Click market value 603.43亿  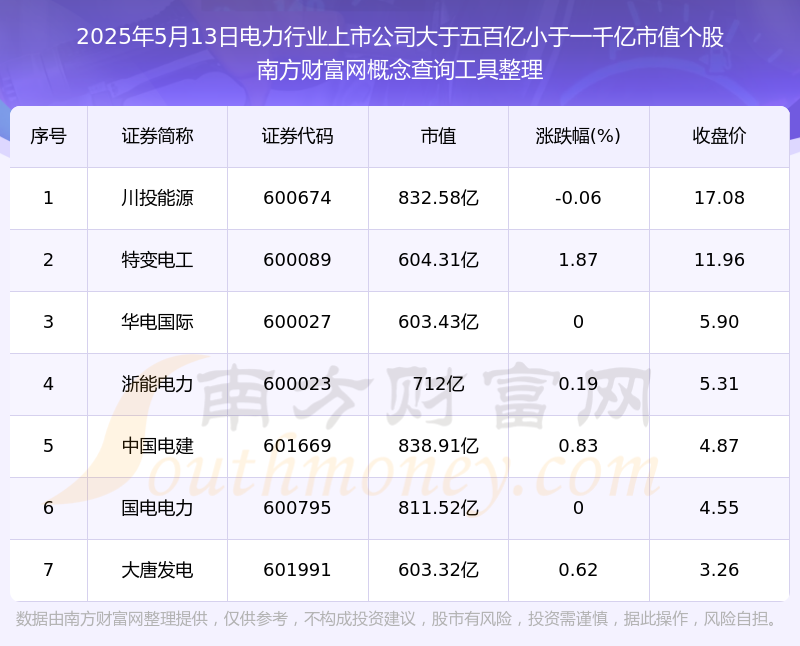point(438,322)
